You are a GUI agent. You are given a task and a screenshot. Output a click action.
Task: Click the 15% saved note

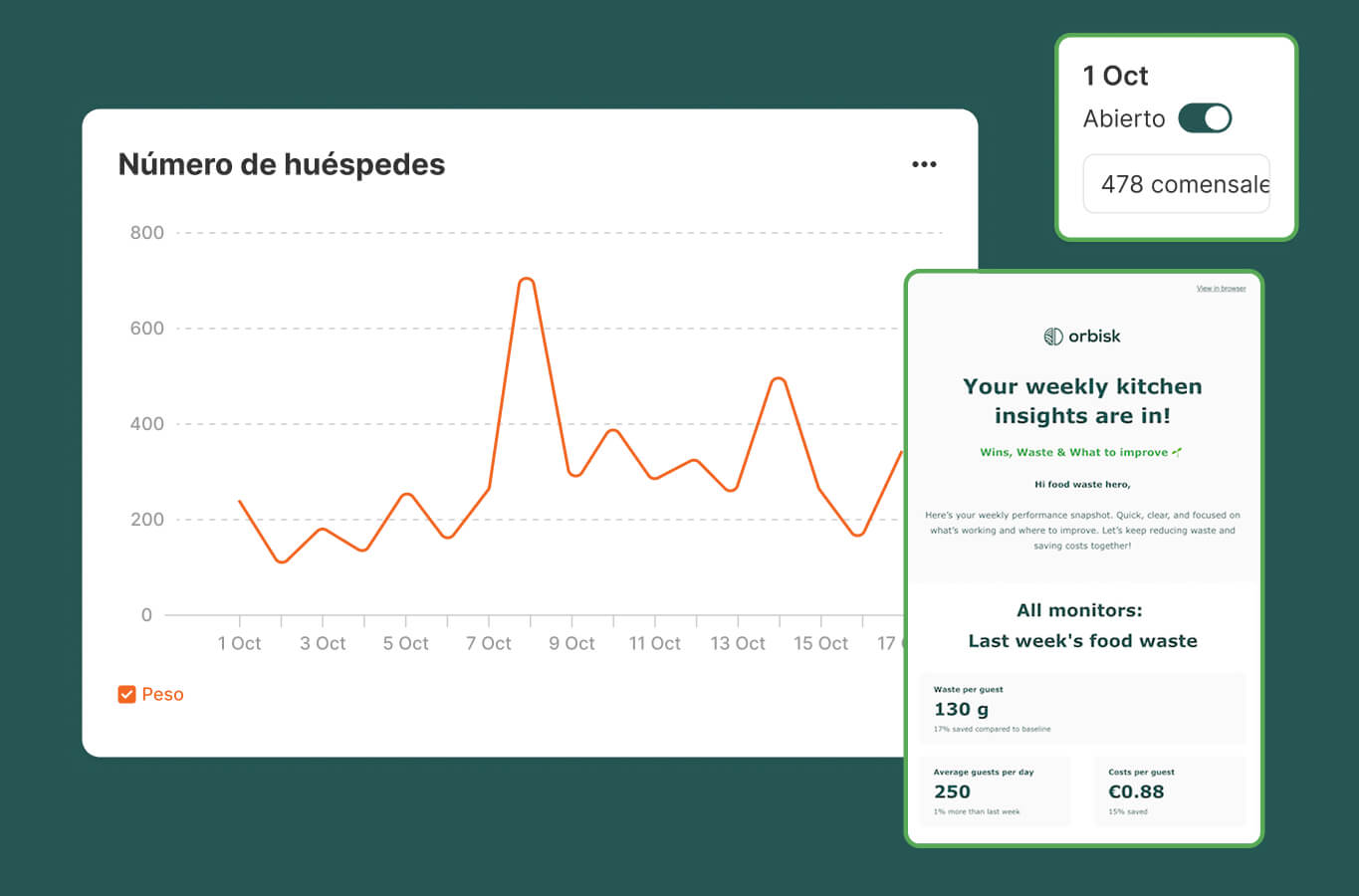click(1128, 812)
